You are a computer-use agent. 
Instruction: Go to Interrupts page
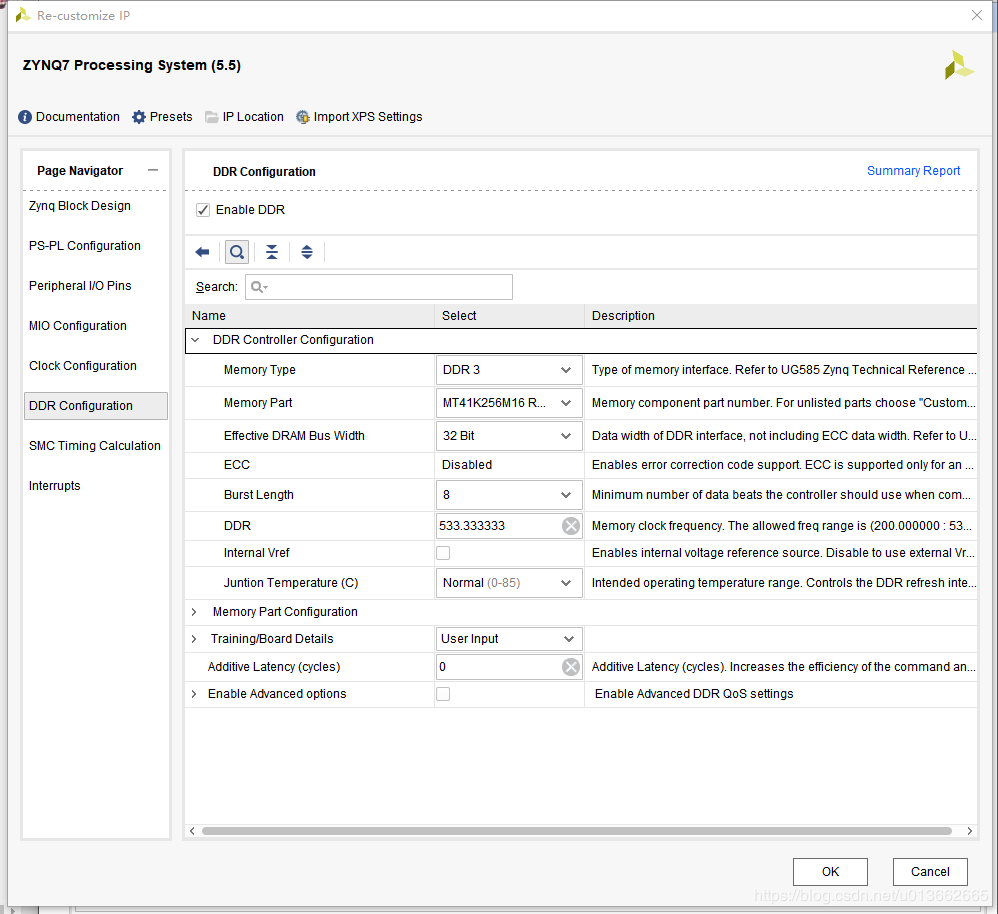(x=55, y=486)
